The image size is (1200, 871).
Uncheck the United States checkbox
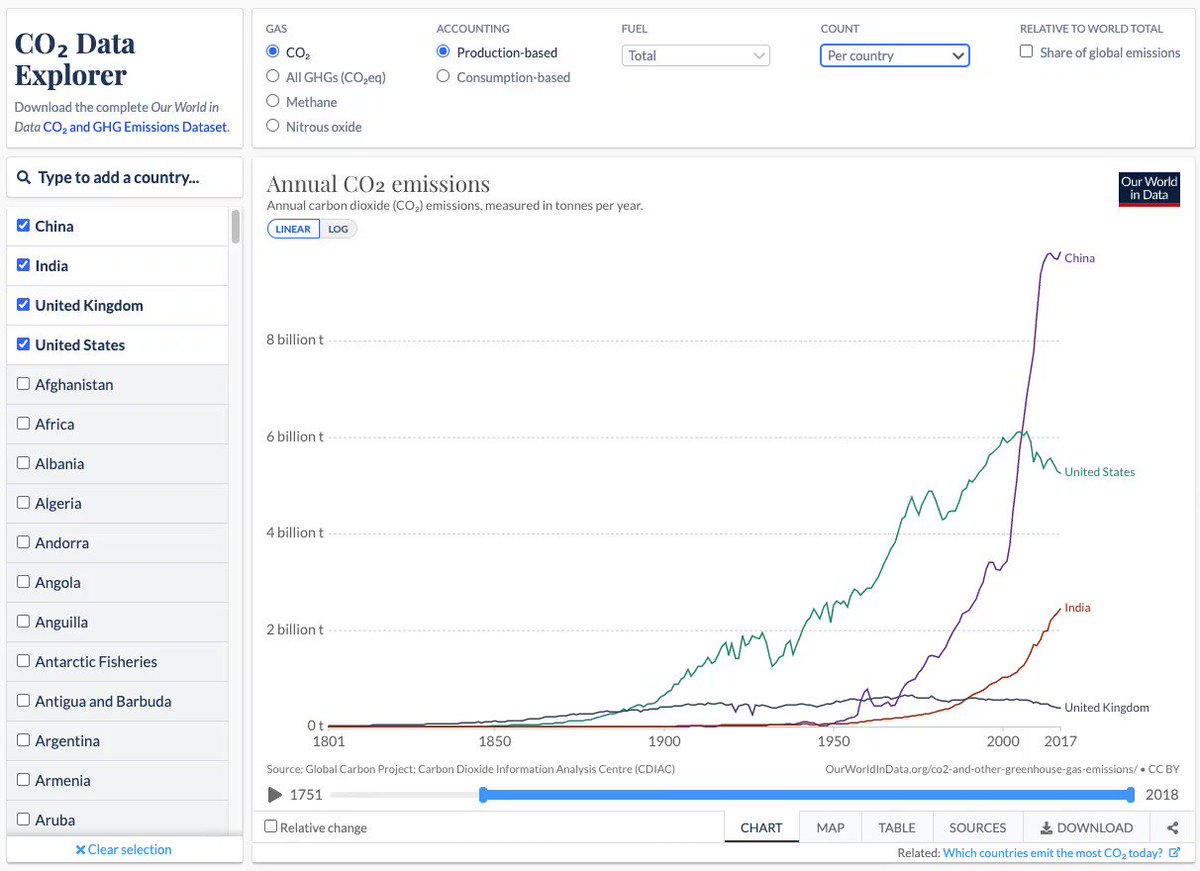tap(24, 344)
